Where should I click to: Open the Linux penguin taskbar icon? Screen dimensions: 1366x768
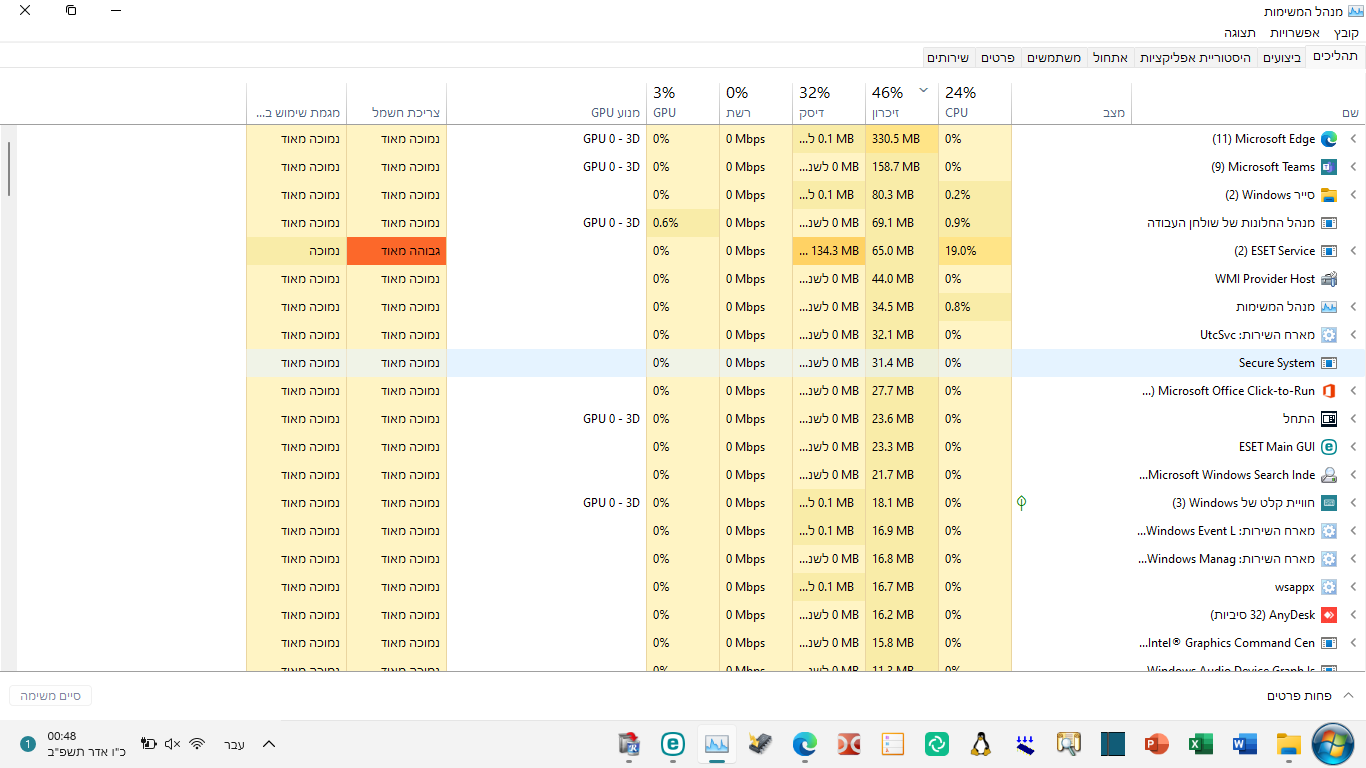coord(981,744)
